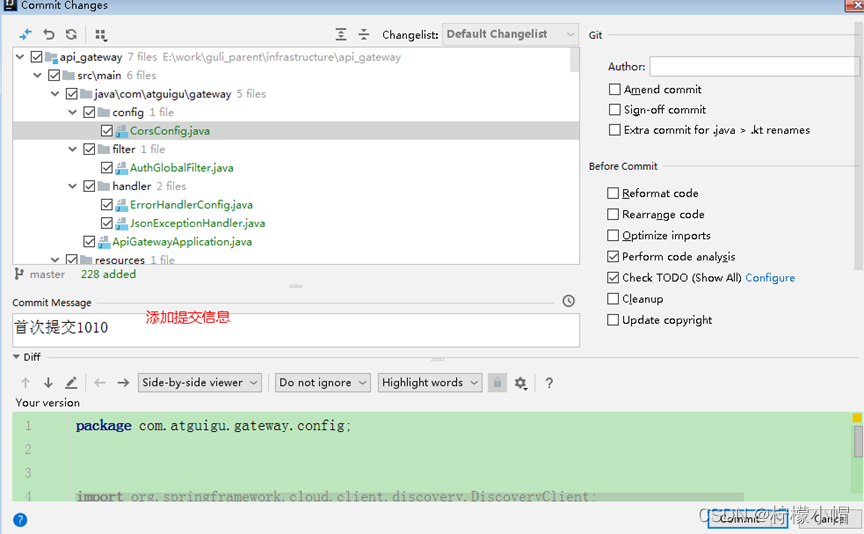Click the Expand All tree icon

coord(341,35)
